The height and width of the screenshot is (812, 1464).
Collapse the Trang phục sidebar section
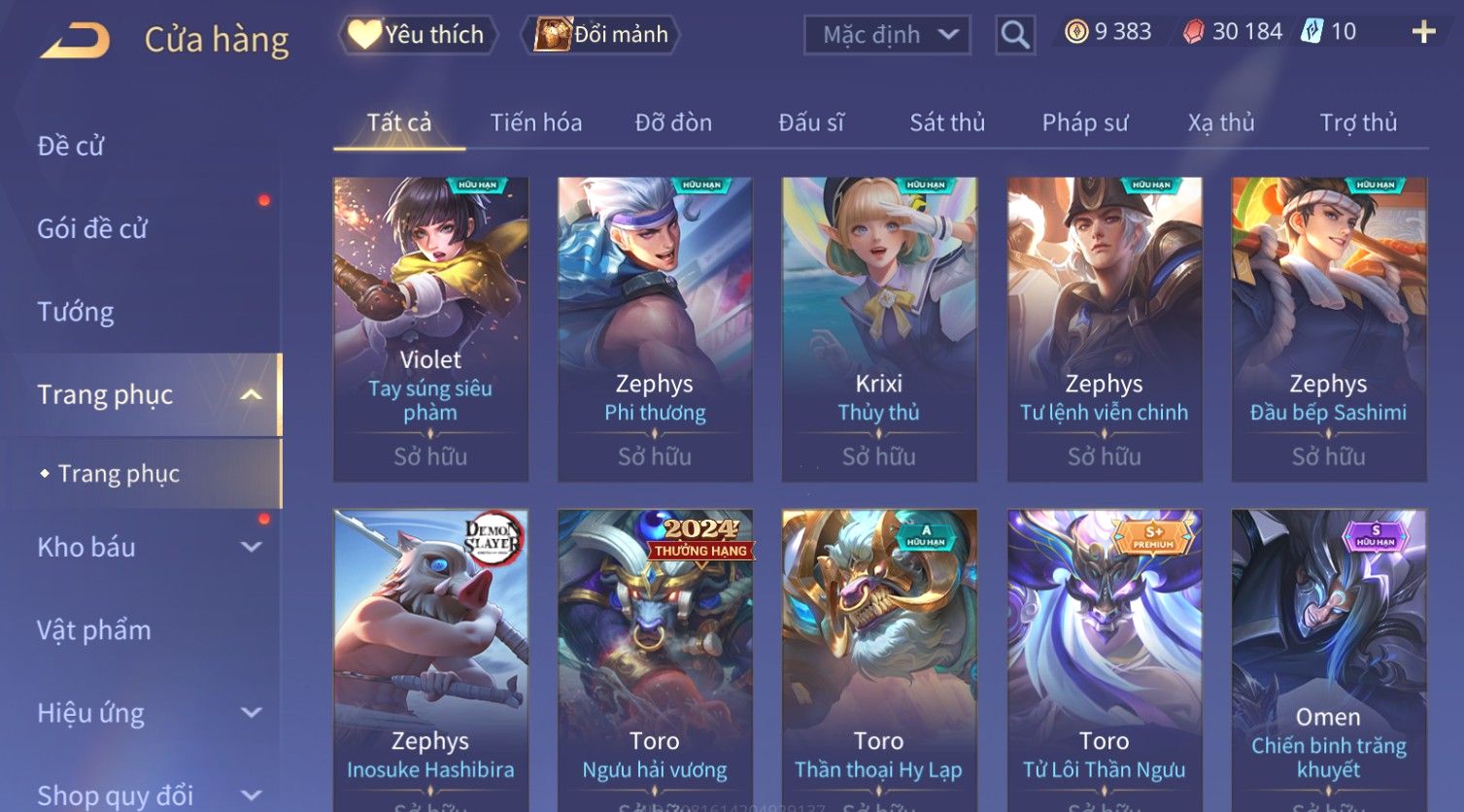(251, 394)
